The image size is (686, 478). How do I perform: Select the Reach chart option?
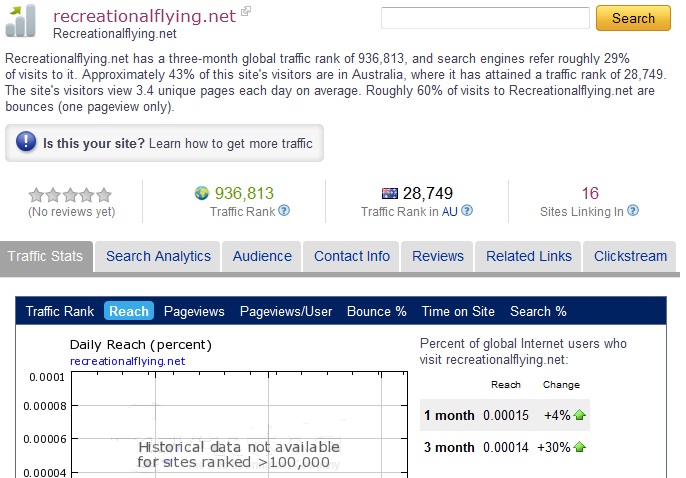tap(129, 311)
